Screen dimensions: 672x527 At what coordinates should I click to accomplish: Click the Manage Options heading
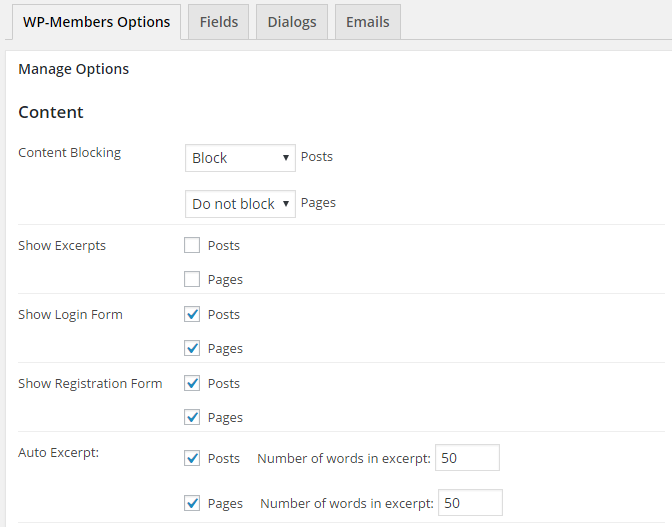(x=73, y=69)
